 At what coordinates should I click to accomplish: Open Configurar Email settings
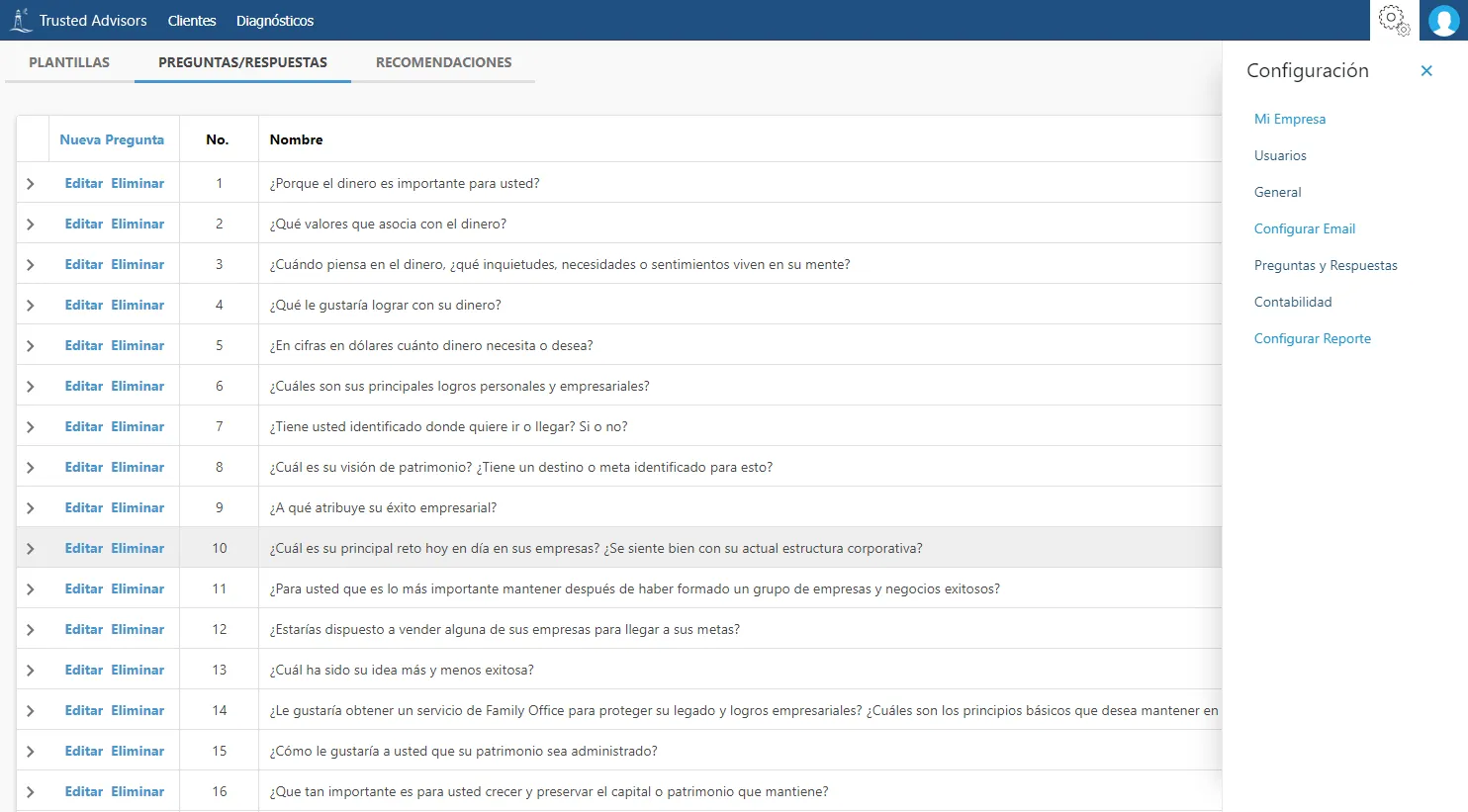click(1304, 227)
